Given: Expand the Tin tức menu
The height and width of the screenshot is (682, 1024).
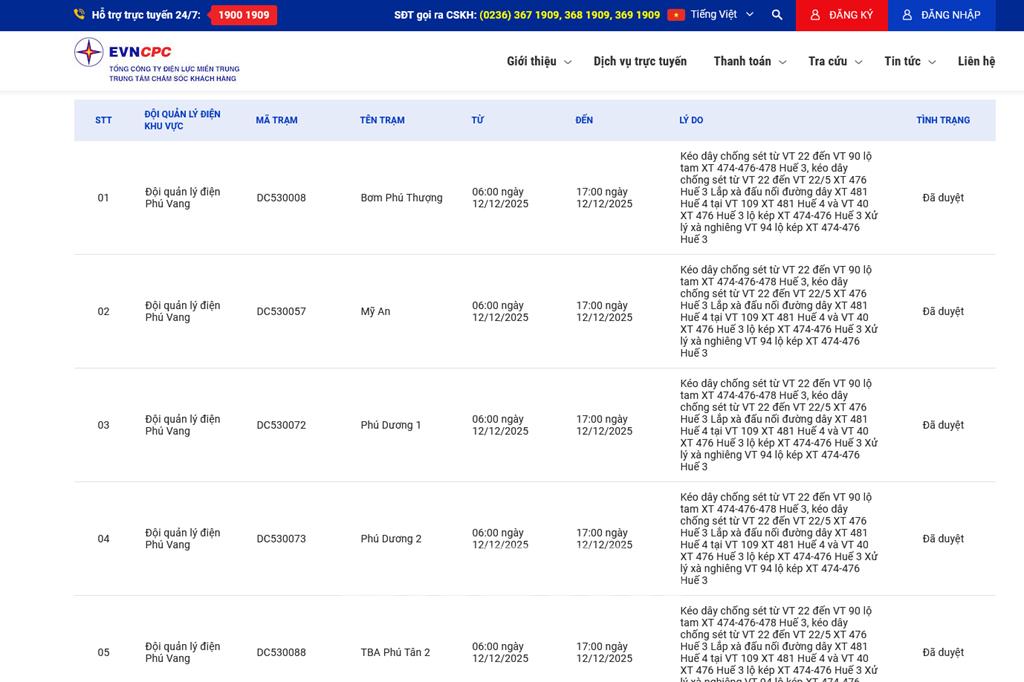Looking at the screenshot, I should tap(909, 61).
